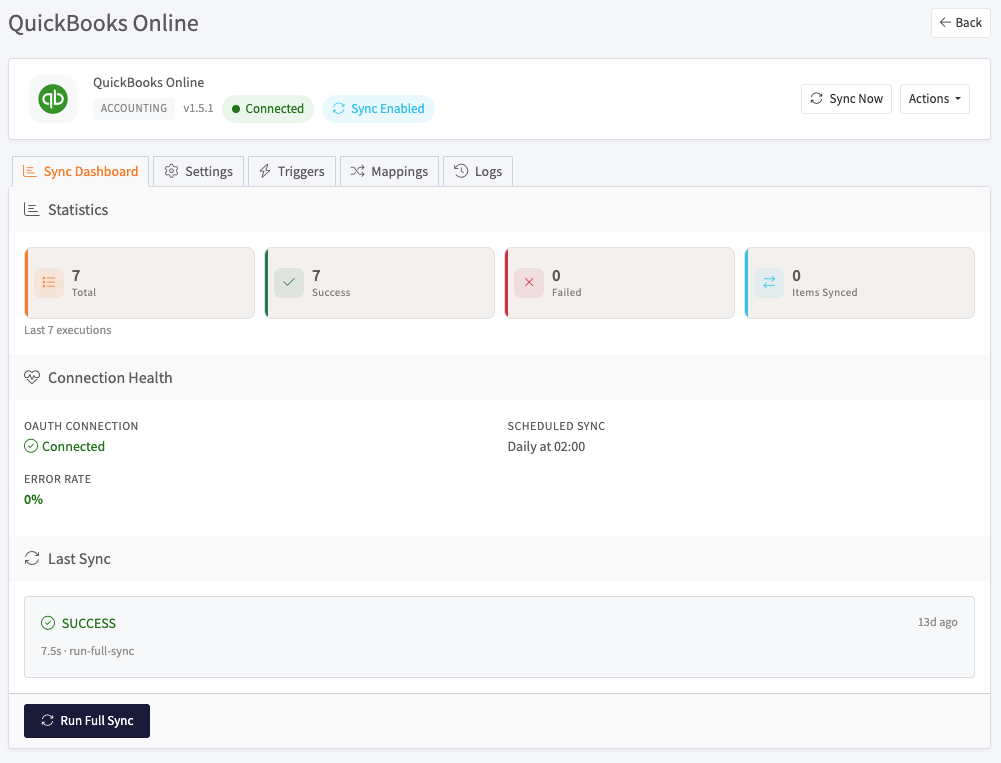Click the SUCCESS last sync status text

[89, 623]
